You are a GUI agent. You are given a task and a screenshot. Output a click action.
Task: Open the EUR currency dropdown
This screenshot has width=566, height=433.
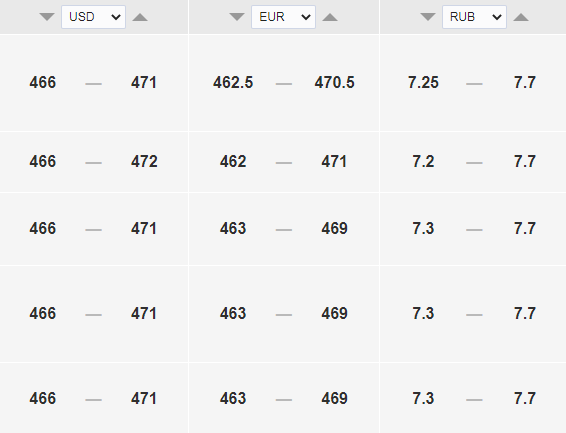click(x=283, y=17)
